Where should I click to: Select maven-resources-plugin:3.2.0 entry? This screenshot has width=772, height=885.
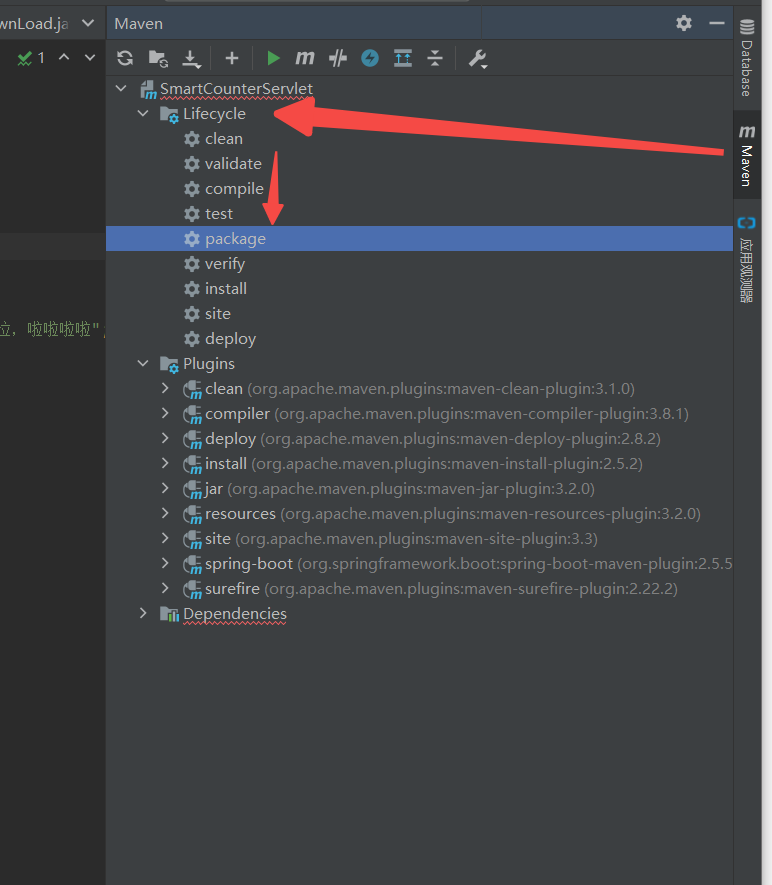[419, 514]
